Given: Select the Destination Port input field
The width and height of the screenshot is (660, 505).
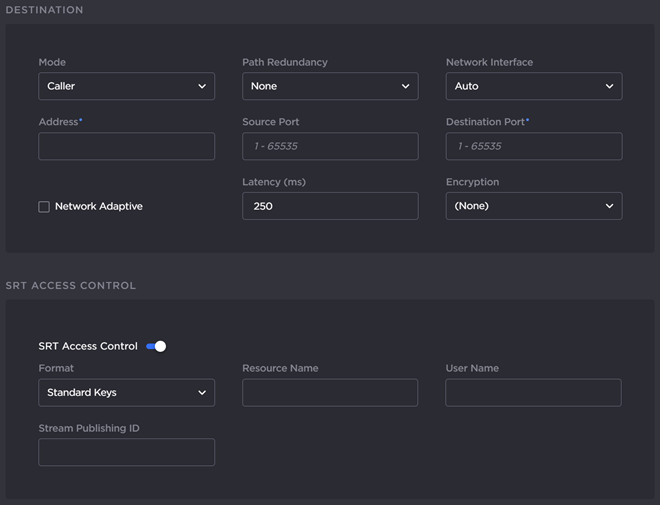Looking at the screenshot, I should [x=533, y=146].
